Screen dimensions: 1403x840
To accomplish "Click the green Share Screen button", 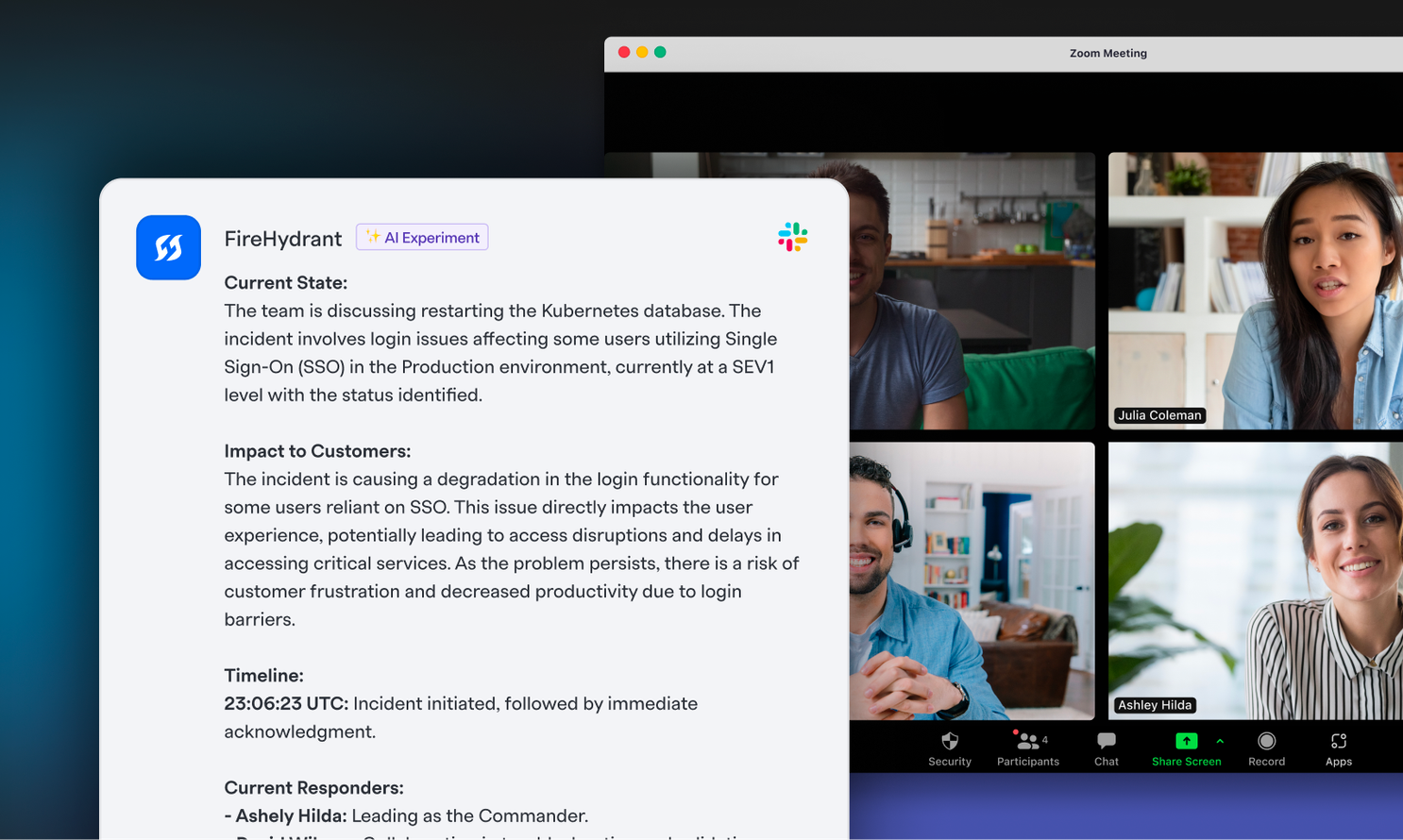I will tap(1186, 749).
